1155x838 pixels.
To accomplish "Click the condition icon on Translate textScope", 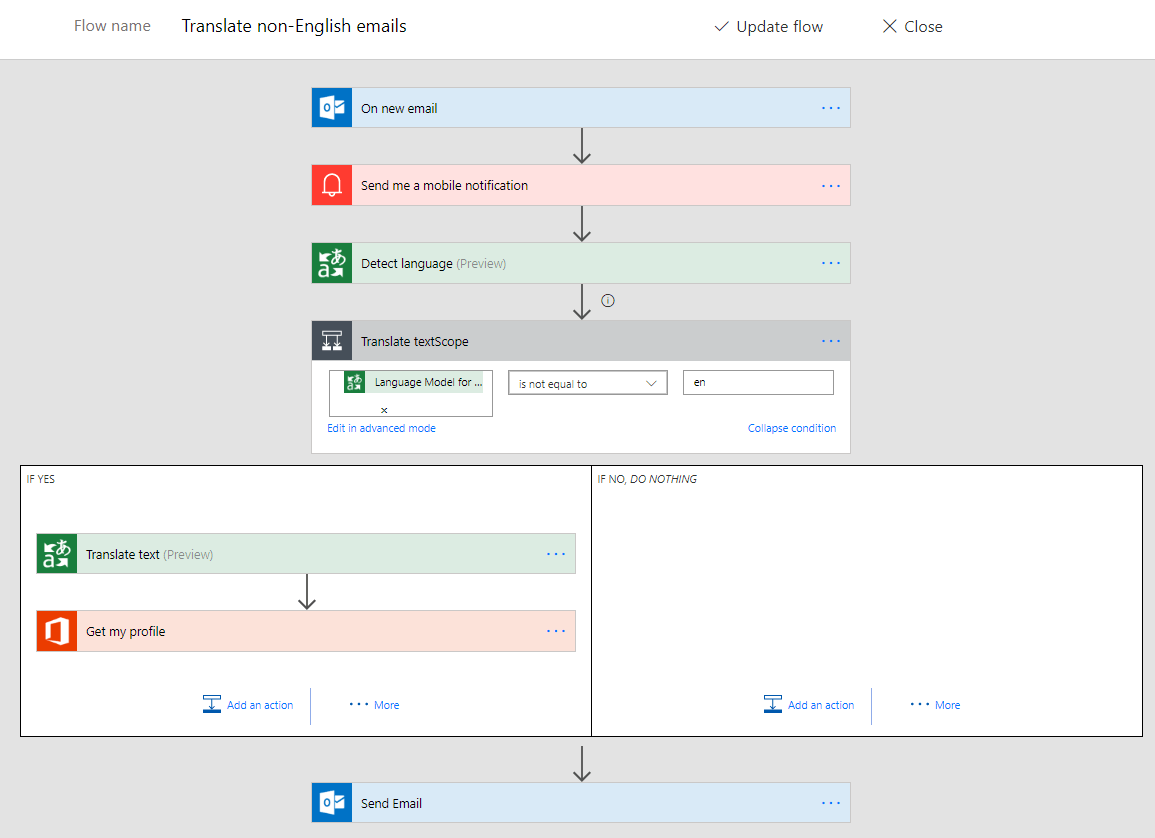I will coord(332,341).
